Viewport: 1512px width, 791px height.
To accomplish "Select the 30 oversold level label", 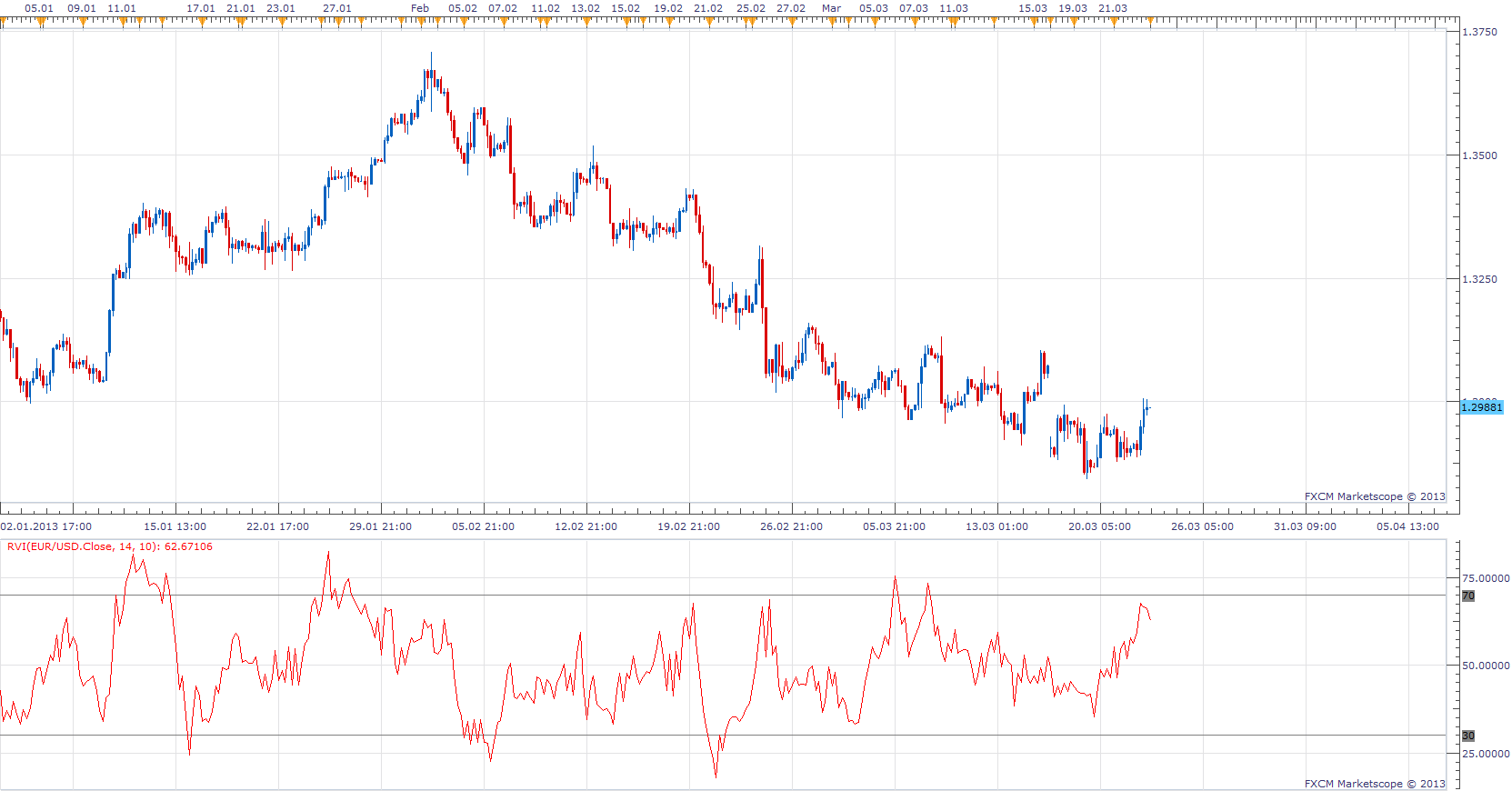I will [1468, 736].
